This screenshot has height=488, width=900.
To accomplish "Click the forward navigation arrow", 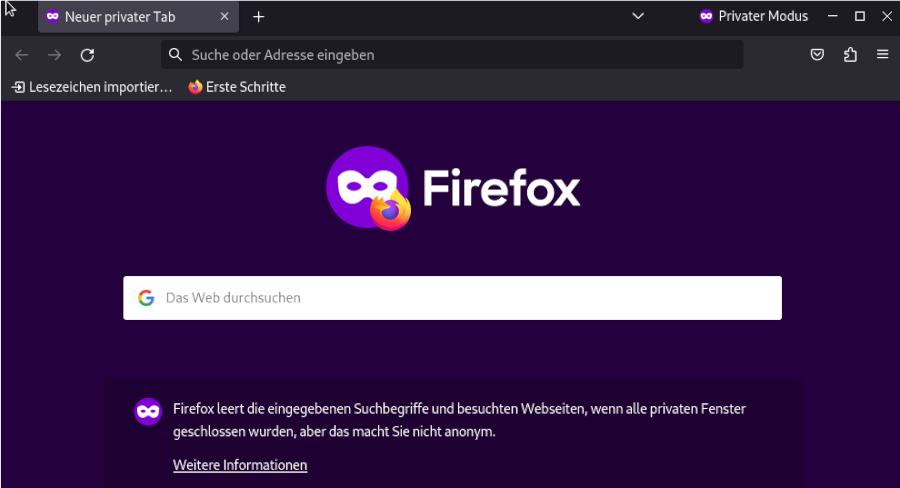I will (54, 55).
